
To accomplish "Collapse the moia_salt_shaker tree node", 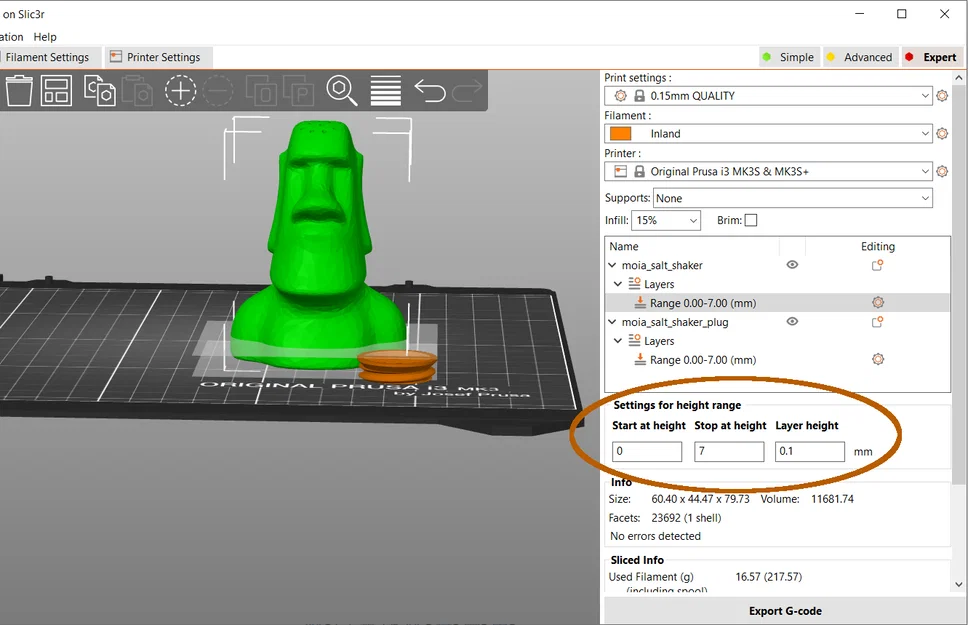I will pos(612,265).
